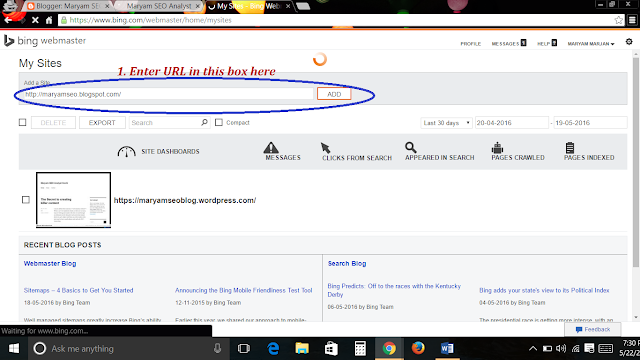Open the Last 30 days dropdown

446,123
